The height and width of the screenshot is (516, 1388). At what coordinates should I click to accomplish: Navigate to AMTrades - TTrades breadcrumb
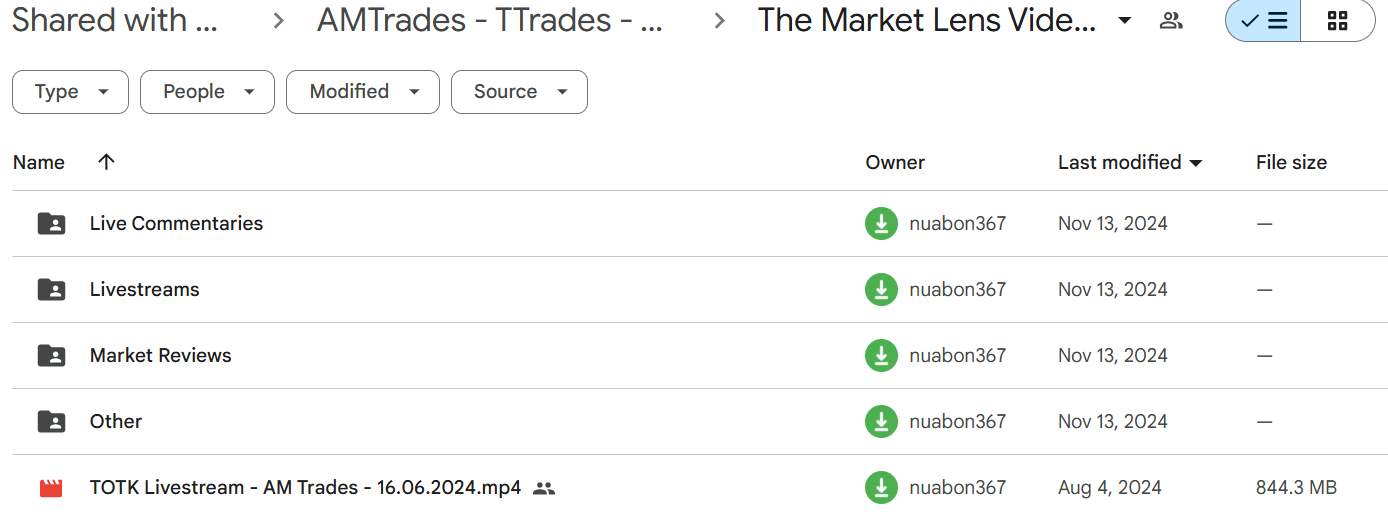tap(490, 21)
